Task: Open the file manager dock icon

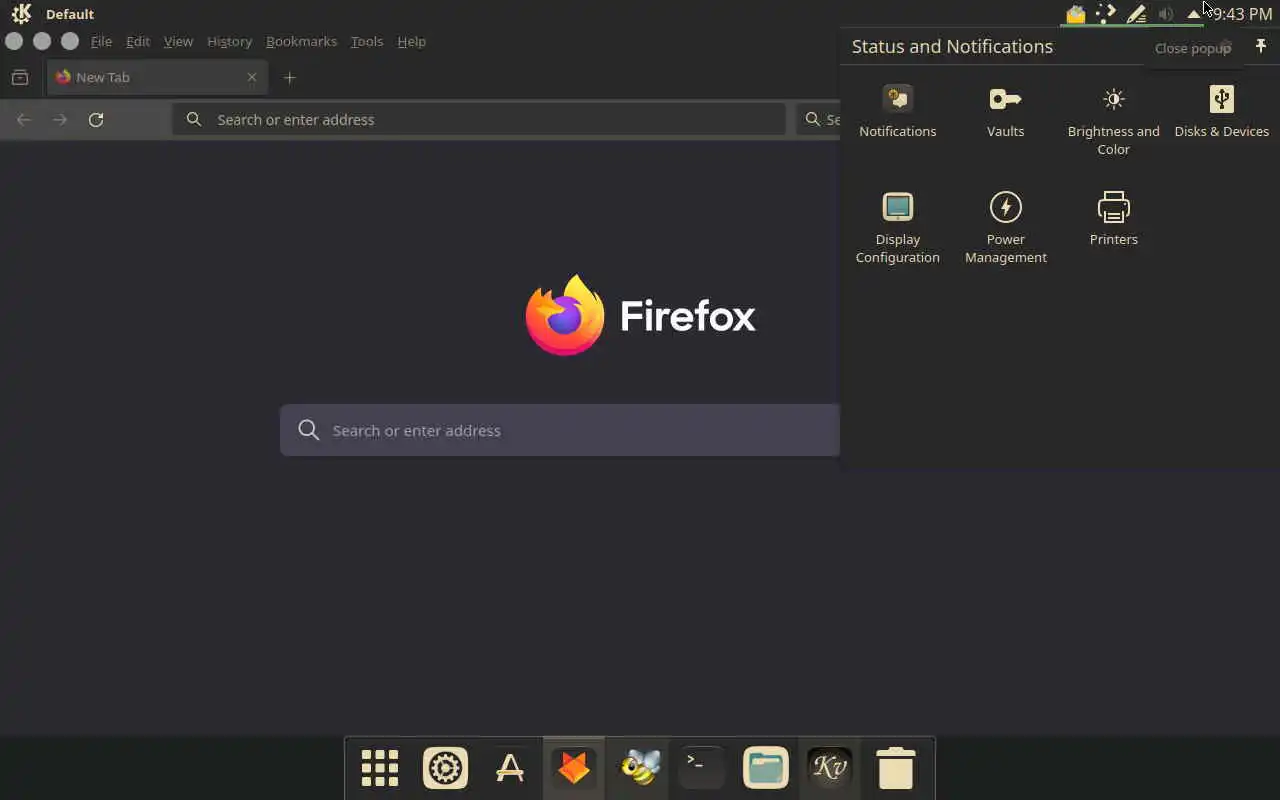Action: [x=766, y=768]
